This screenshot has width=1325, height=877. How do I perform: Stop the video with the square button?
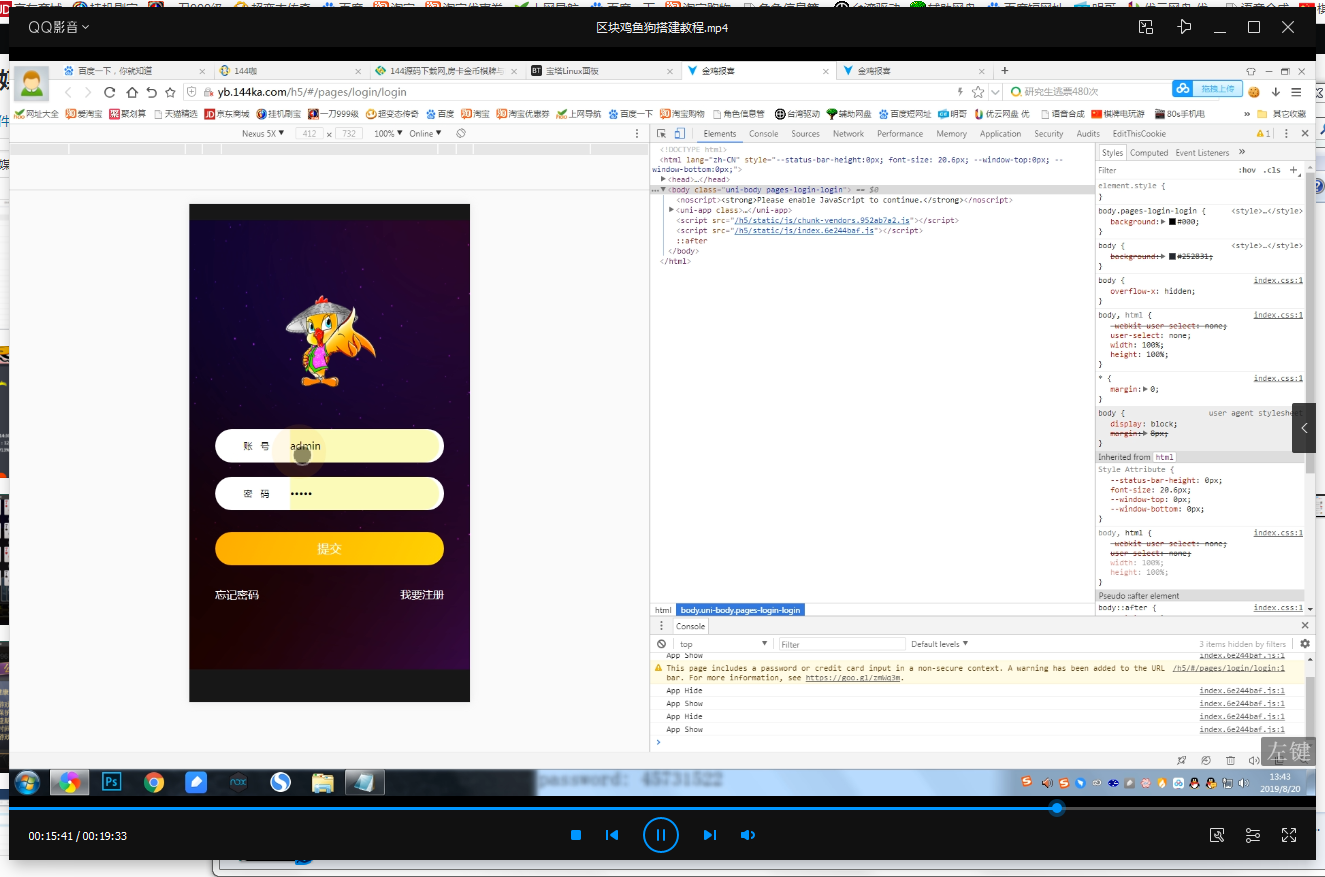click(576, 835)
